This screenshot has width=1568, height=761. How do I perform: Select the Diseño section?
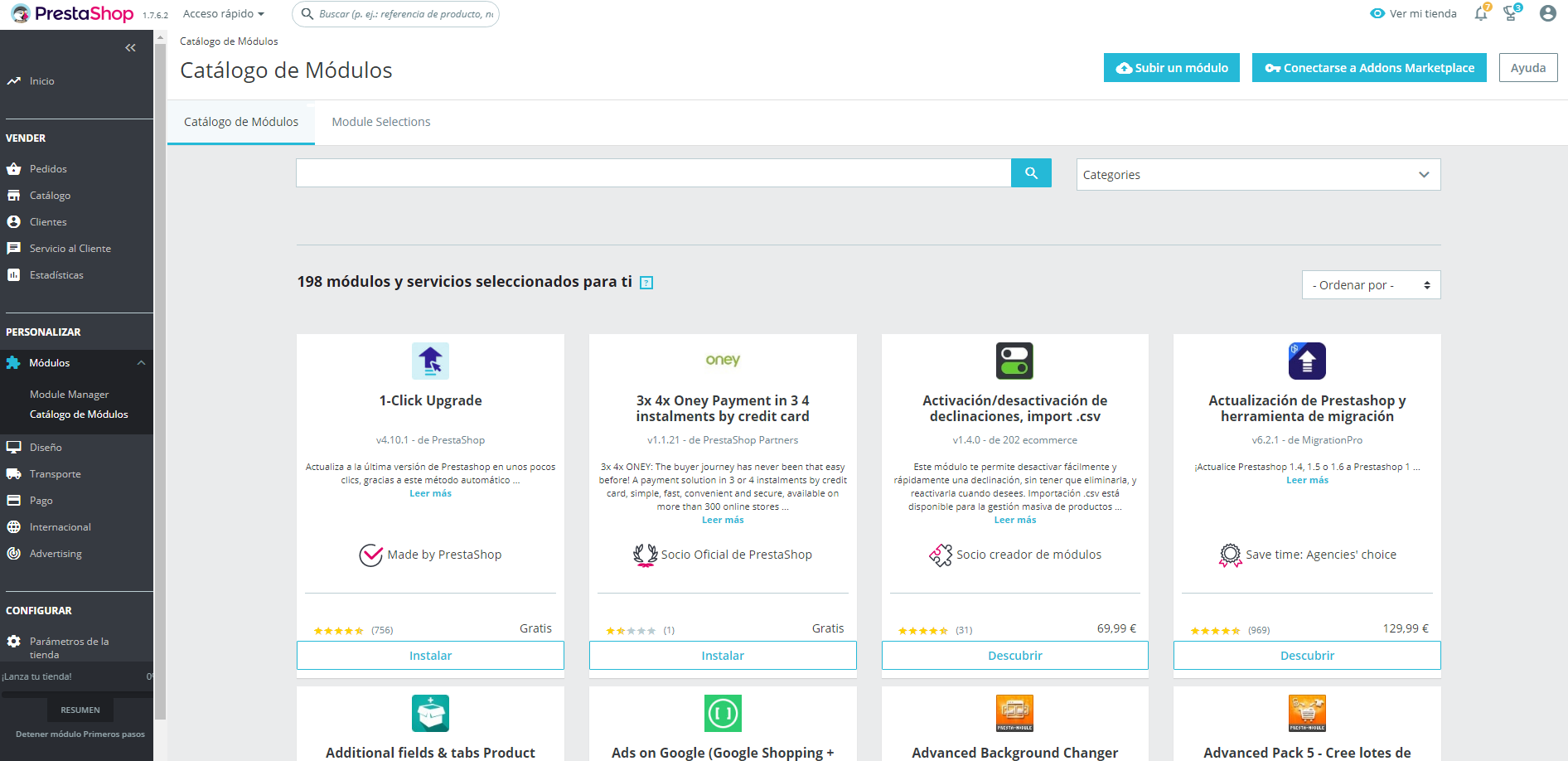point(45,447)
